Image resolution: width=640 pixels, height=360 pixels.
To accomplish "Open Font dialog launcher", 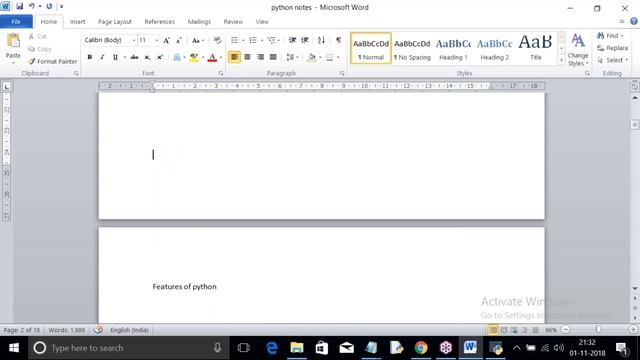I will point(221,73).
